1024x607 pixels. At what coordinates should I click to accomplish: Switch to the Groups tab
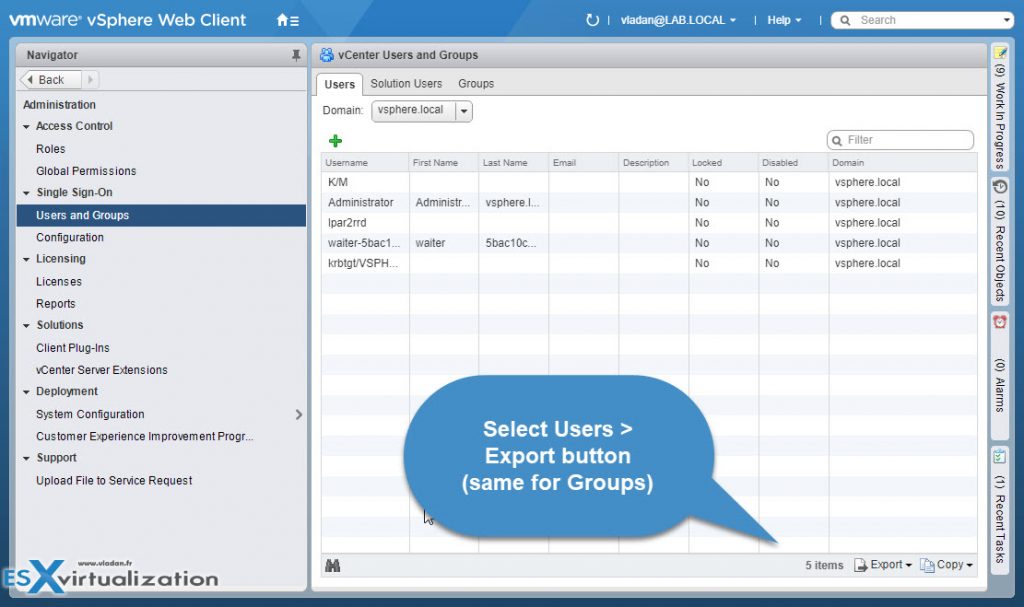[x=475, y=84]
